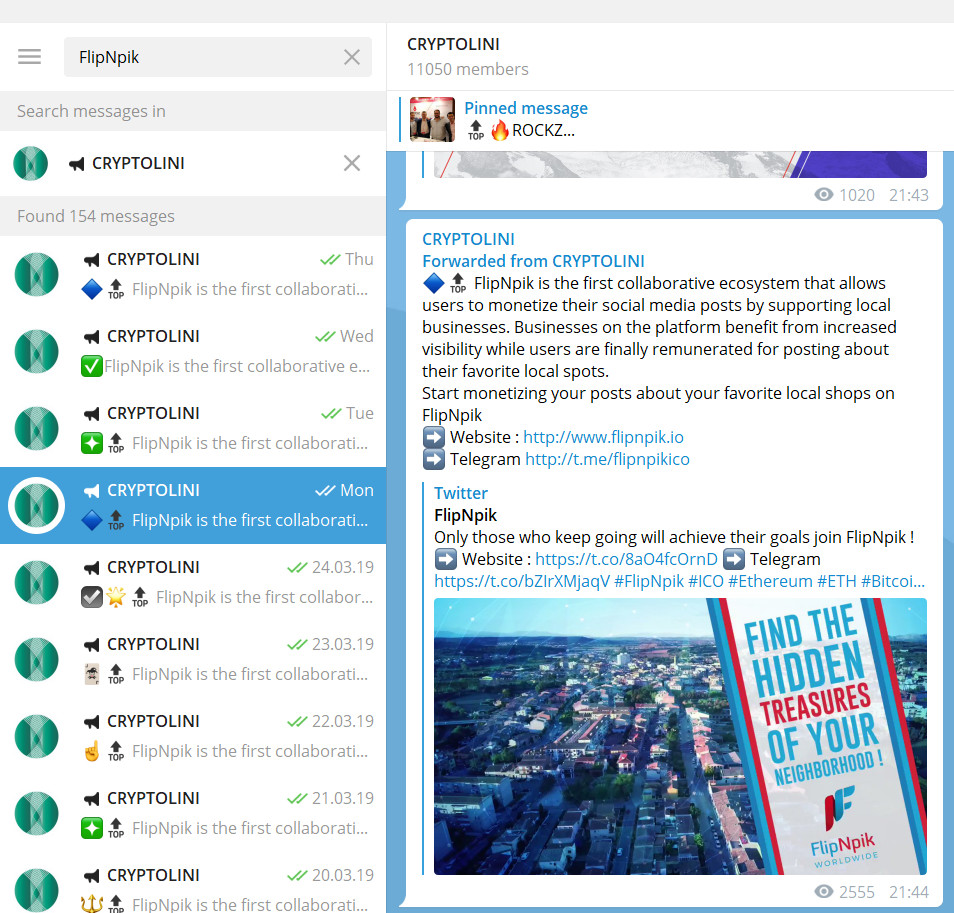This screenshot has height=913, width=954.
Task: Click the 2555 views counter
Action: (x=844, y=892)
